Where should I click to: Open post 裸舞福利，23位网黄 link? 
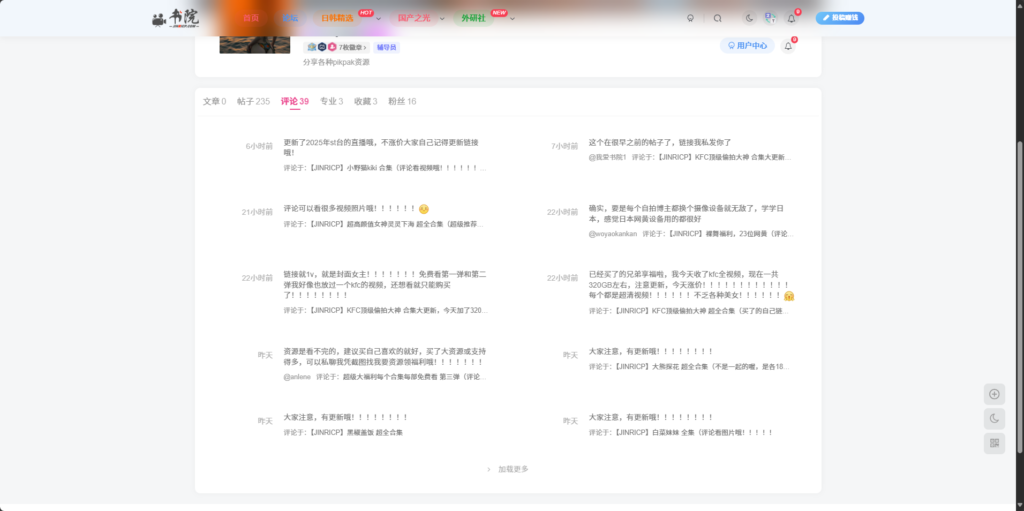(x=731, y=234)
